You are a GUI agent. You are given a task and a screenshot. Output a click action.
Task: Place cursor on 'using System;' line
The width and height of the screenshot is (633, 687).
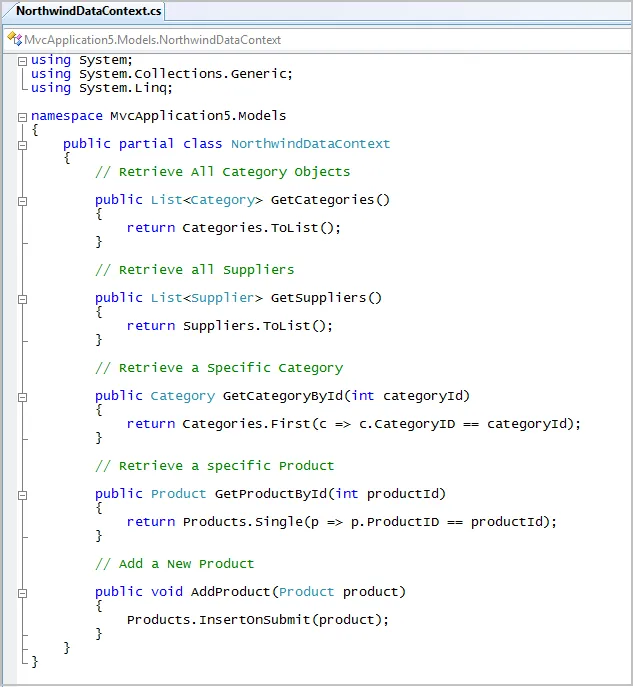tap(81, 60)
